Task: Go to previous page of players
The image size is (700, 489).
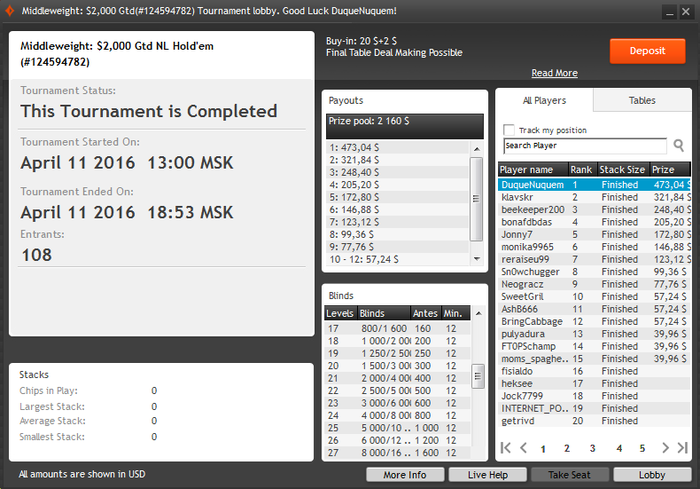Action: [x=524, y=447]
